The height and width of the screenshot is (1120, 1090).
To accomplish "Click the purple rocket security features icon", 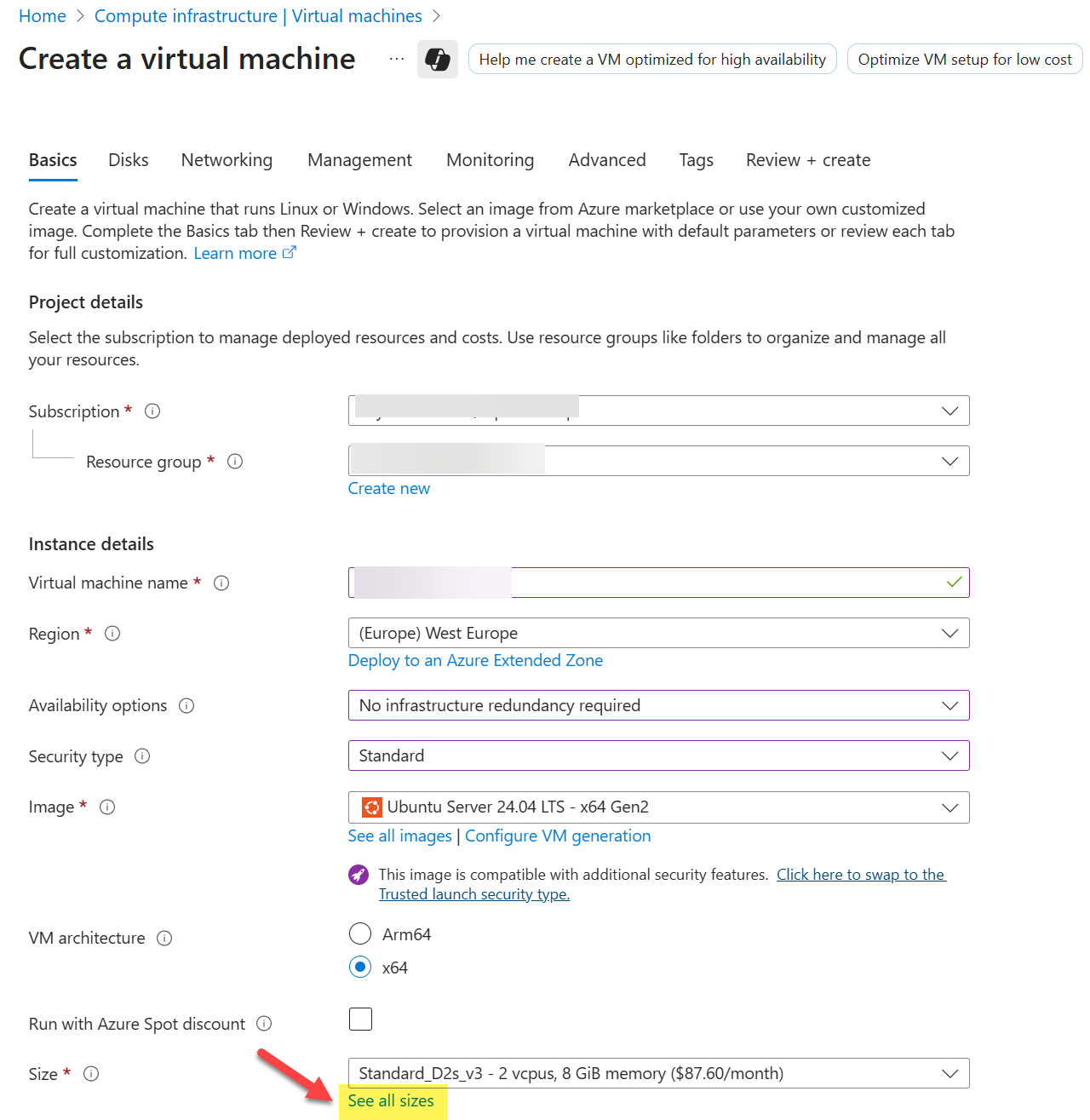I will tap(359, 875).
